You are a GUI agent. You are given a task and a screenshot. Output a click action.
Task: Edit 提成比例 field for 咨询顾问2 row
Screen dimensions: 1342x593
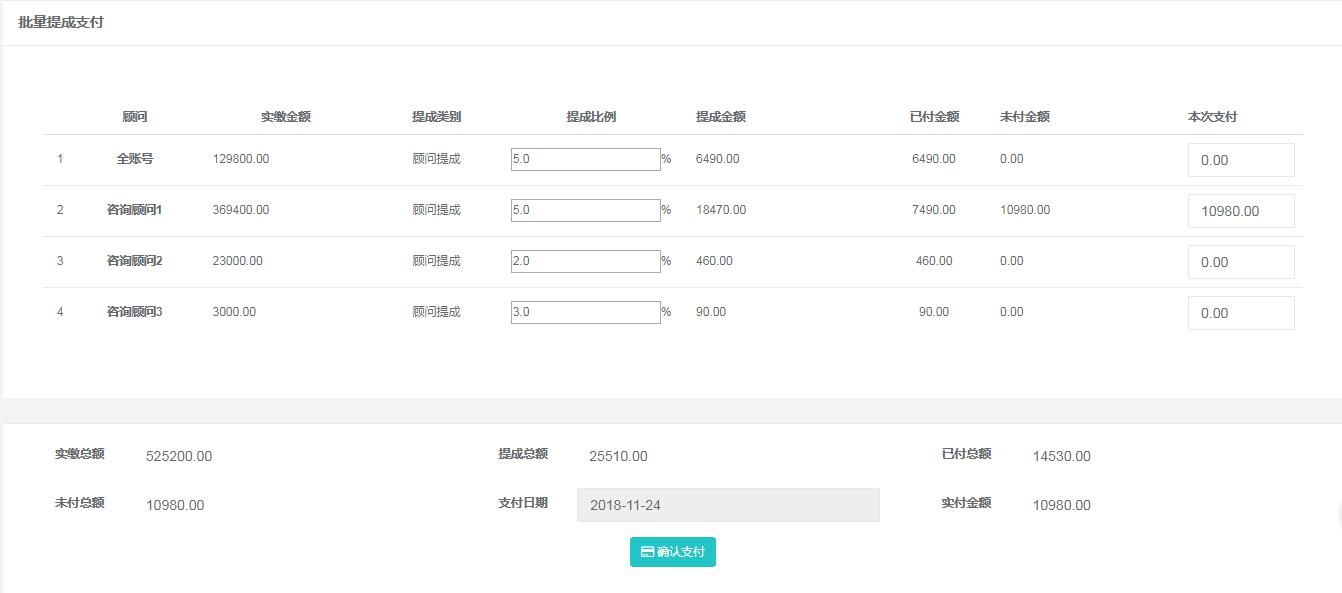pos(586,261)
